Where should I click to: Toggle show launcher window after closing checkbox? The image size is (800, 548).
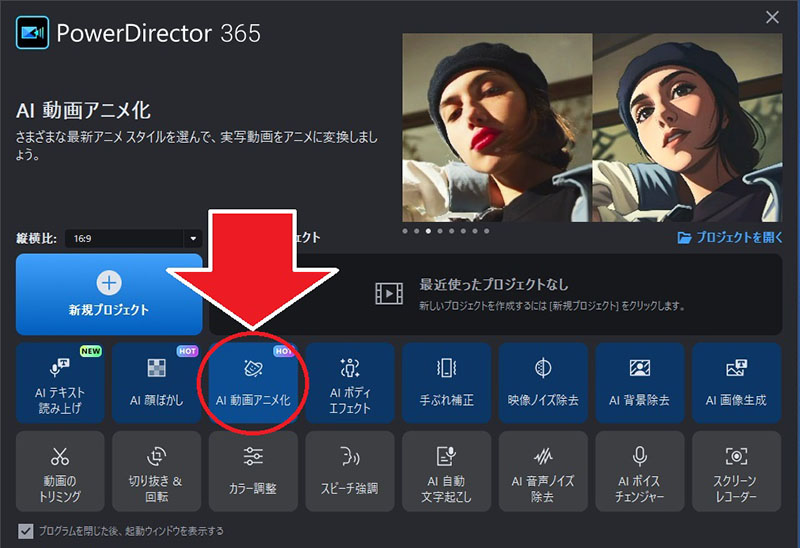click(26, 531)
